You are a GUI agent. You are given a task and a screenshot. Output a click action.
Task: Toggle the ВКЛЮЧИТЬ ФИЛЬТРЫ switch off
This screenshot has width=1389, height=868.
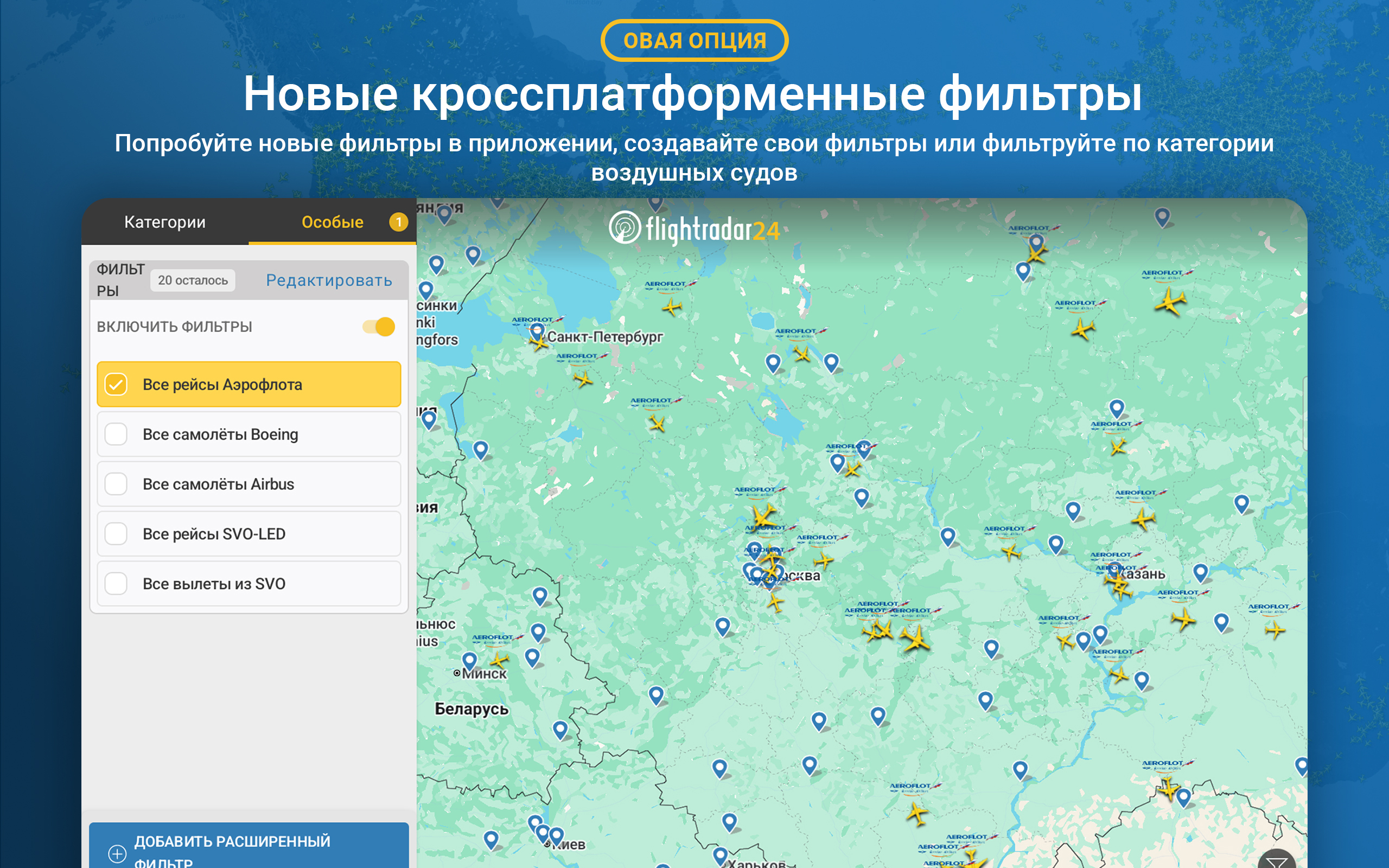pyautogui.click(x=379, y=327)
